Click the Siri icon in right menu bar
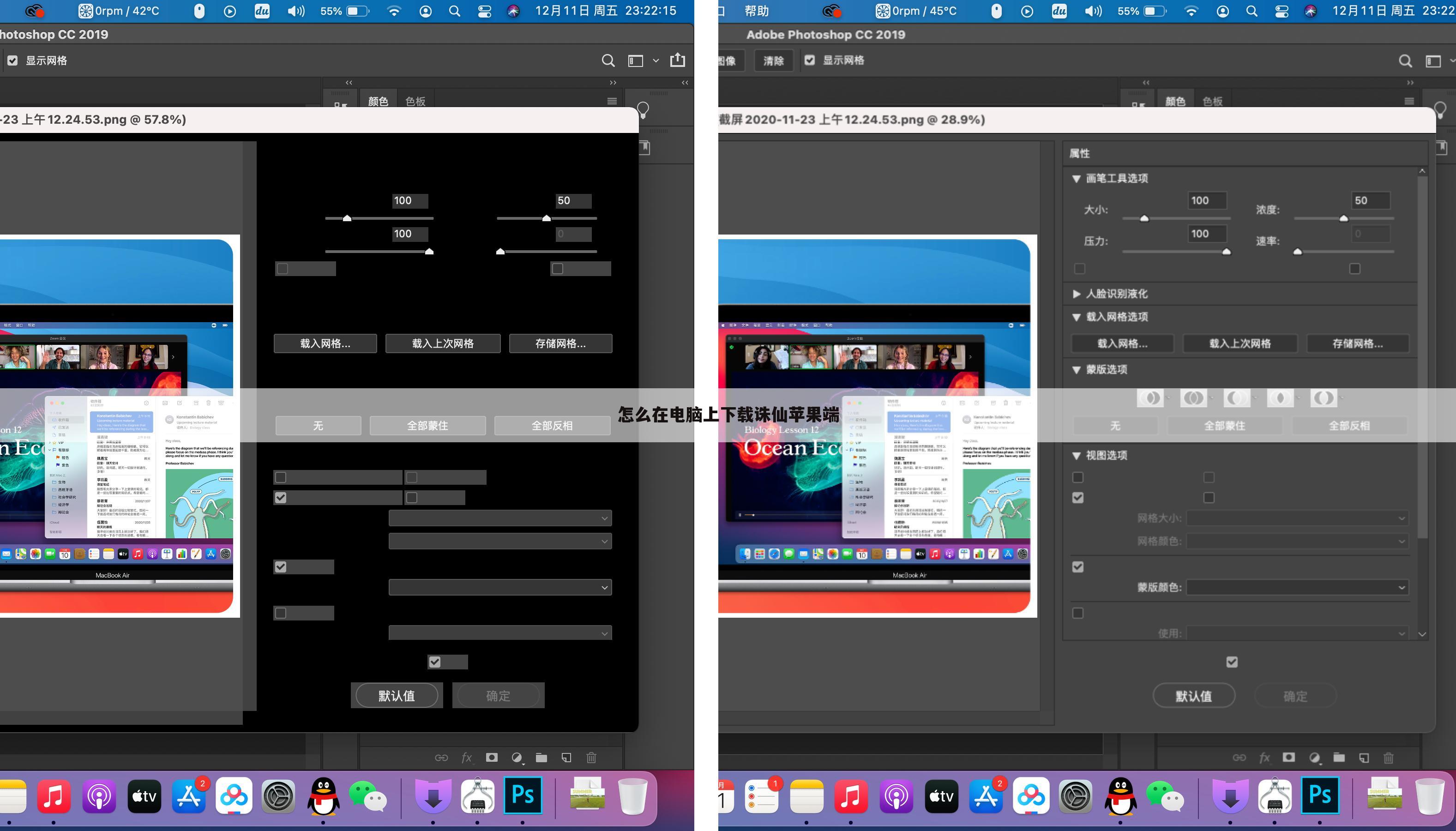This screenshot has height=831, width=1456. (1311, 11)
